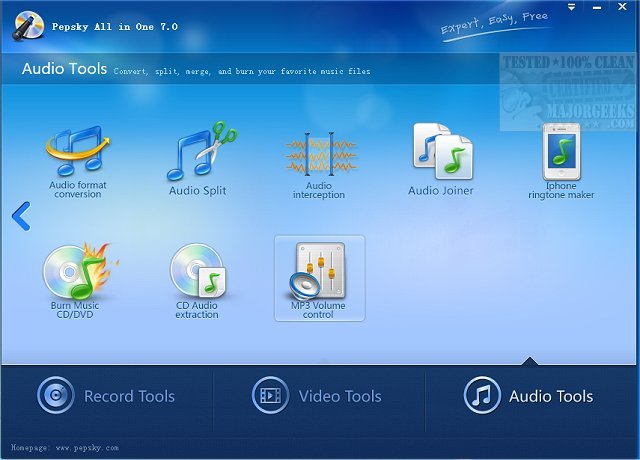
Task: Switch to Record Tools tab
Action: coord(107,396)
